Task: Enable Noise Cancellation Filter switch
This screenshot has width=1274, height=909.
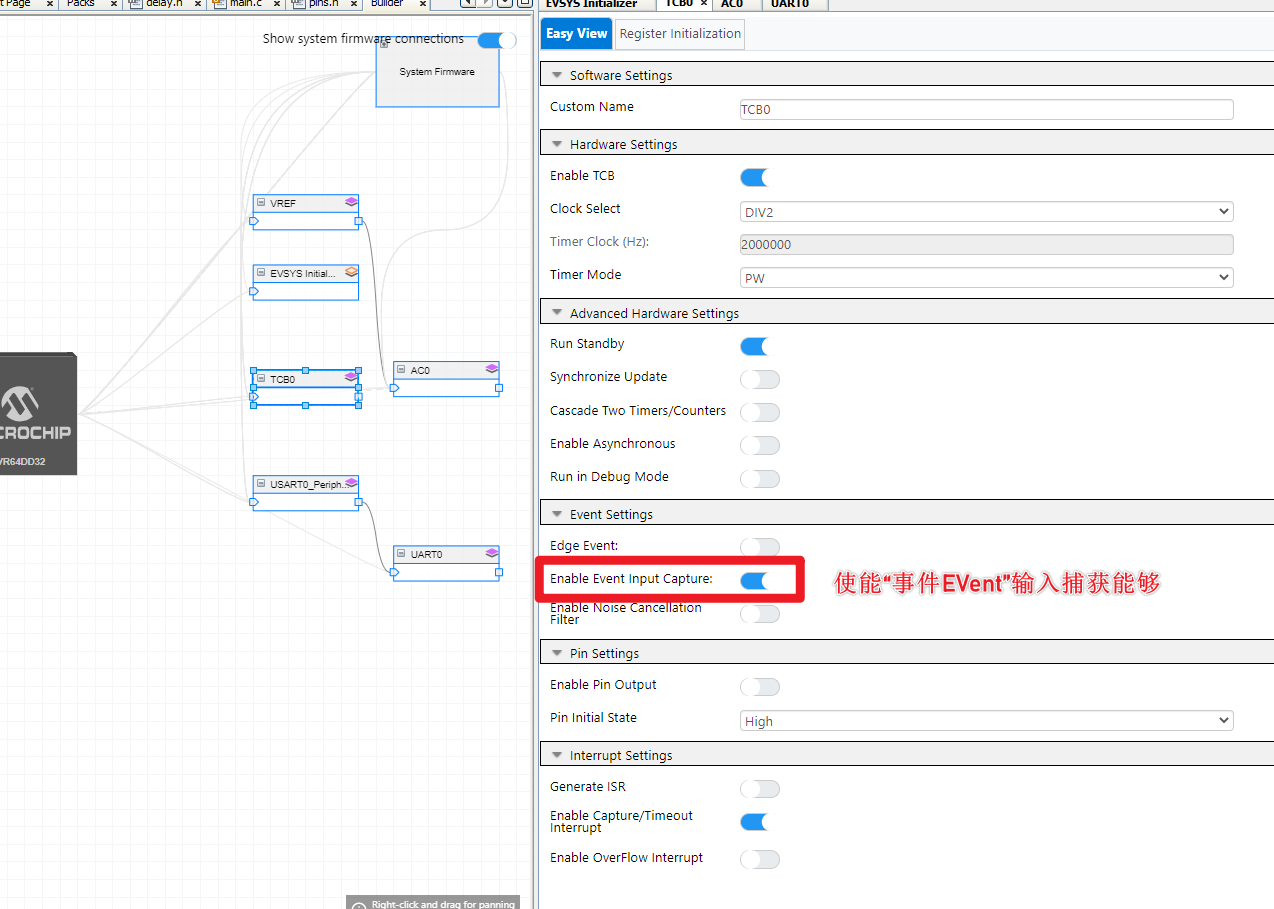Action: (x=760, y=613)
